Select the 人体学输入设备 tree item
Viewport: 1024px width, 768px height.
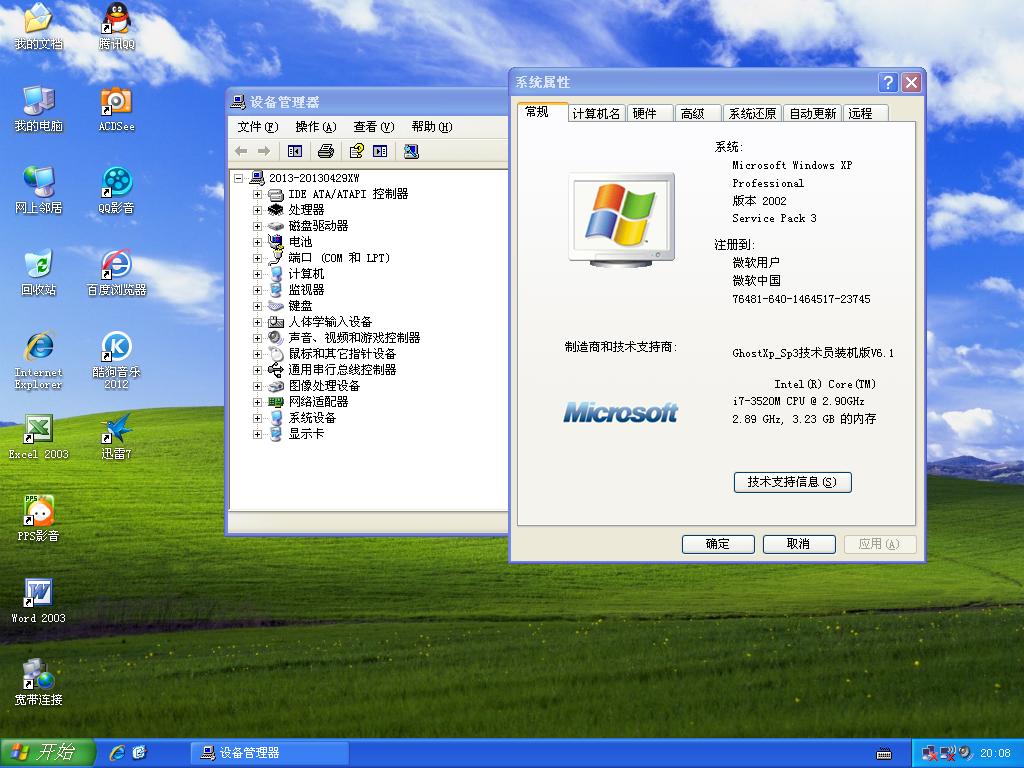[x=330, y=322]
